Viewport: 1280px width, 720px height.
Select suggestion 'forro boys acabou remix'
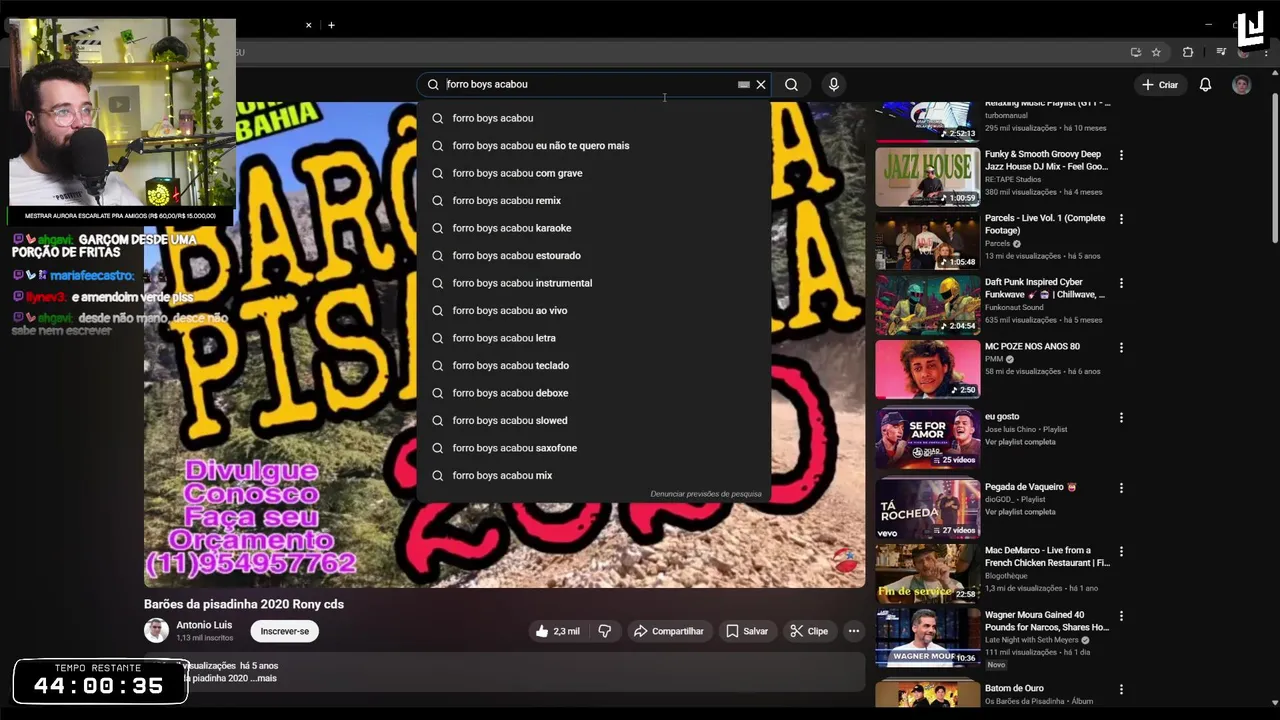click(x=594, y=201)
